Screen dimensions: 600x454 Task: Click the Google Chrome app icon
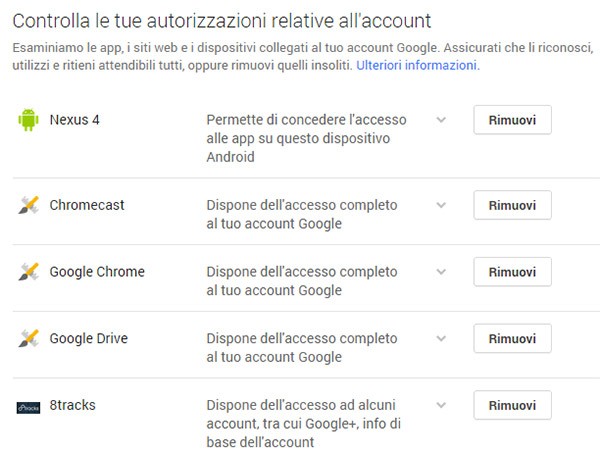(29, 272)
